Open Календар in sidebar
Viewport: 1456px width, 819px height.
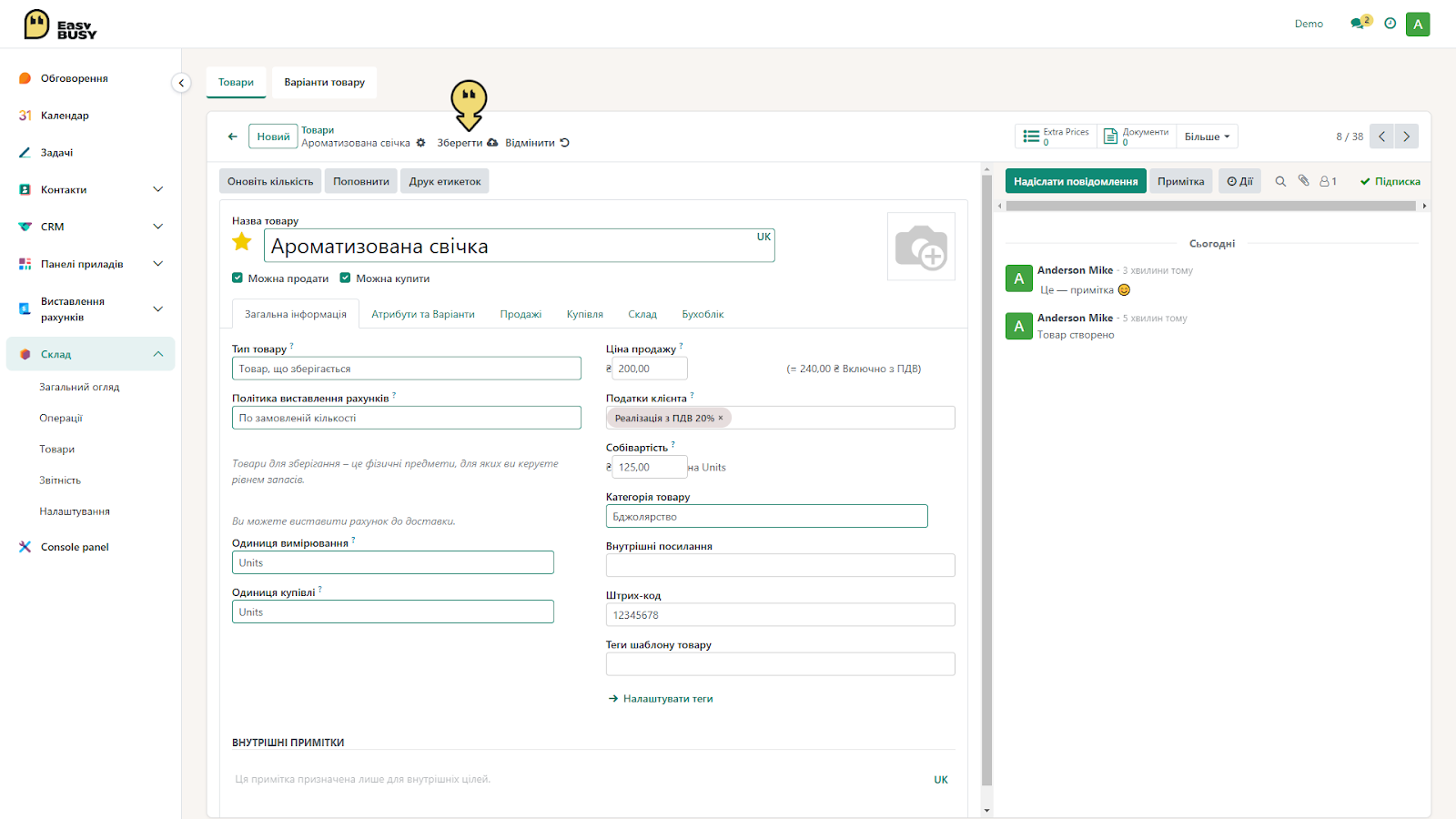click(x=65, y=116)
